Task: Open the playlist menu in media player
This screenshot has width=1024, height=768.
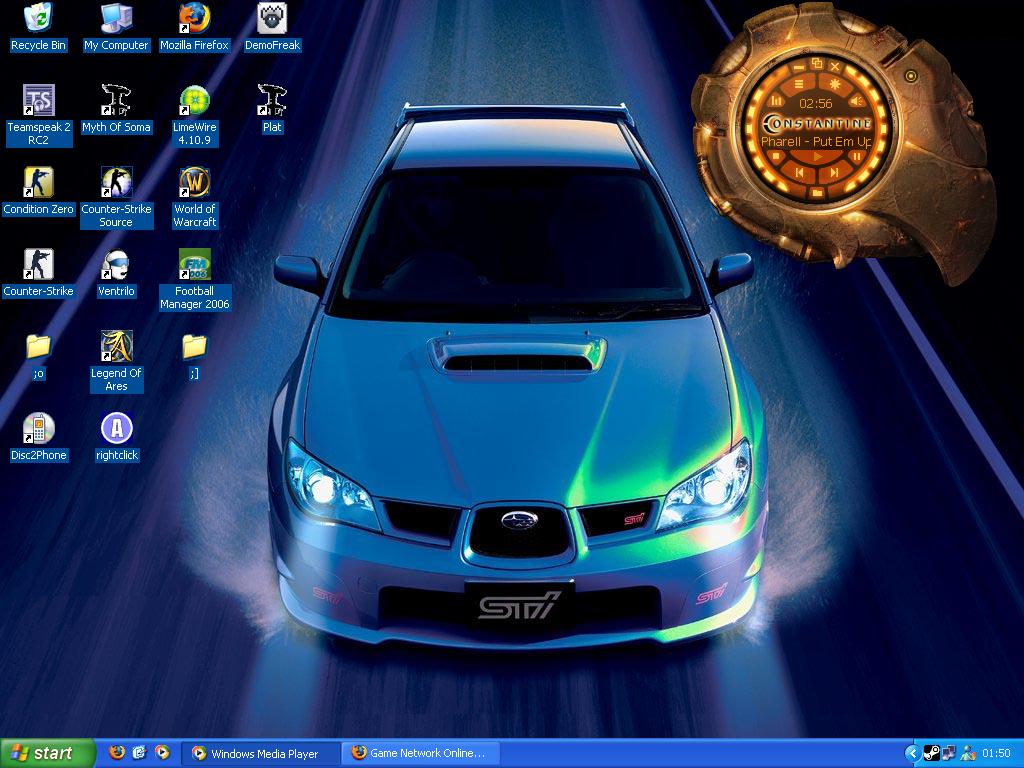Action: point(798,82)
